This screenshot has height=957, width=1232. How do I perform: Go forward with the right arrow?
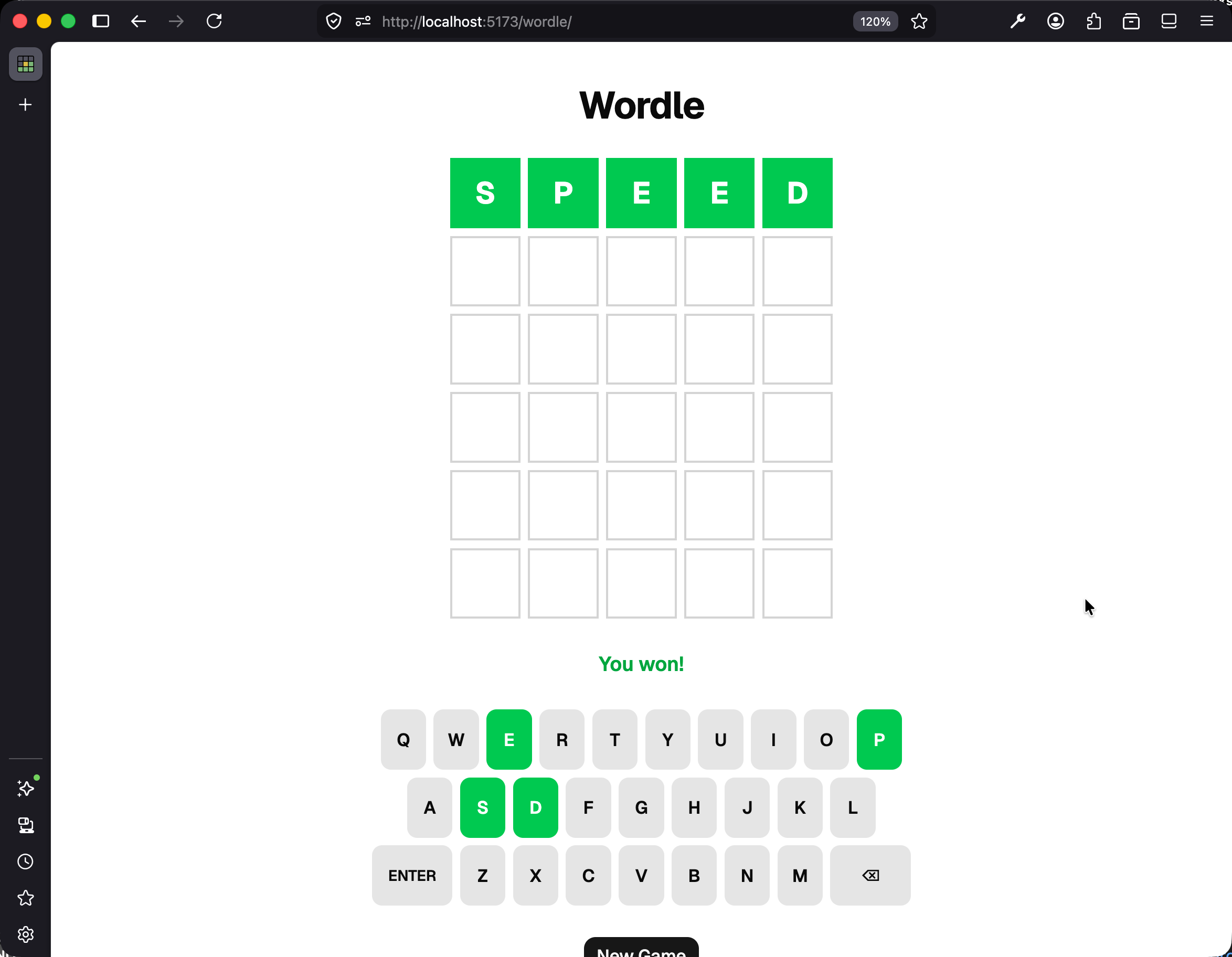(x=176, y=22)
